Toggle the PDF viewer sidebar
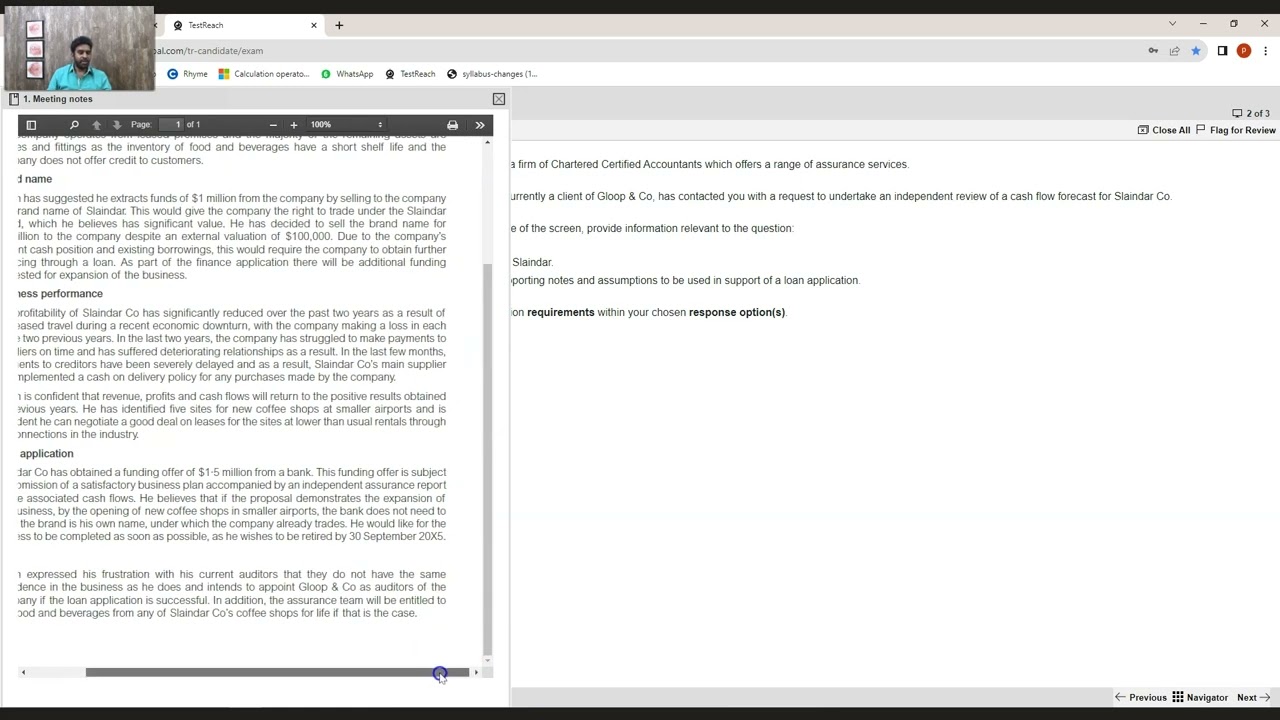The width and height of the screenshot is (1280, 720). coord(31,125)
